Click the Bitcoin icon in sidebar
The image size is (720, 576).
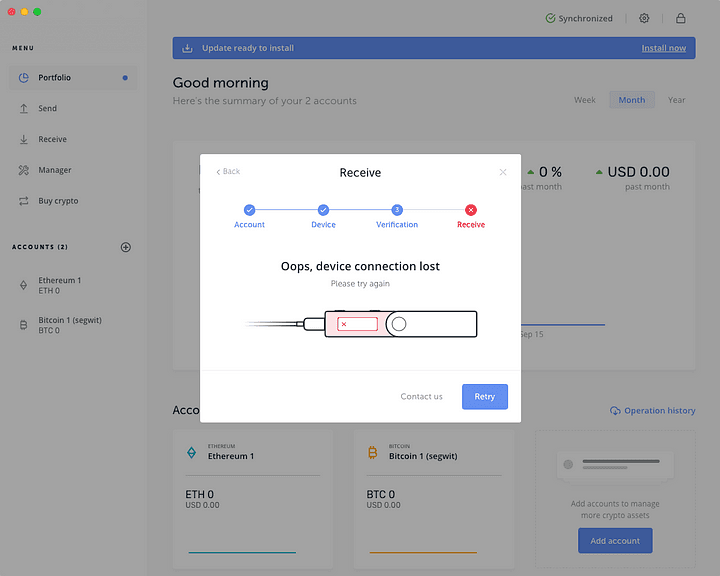(x=23, y=325)
